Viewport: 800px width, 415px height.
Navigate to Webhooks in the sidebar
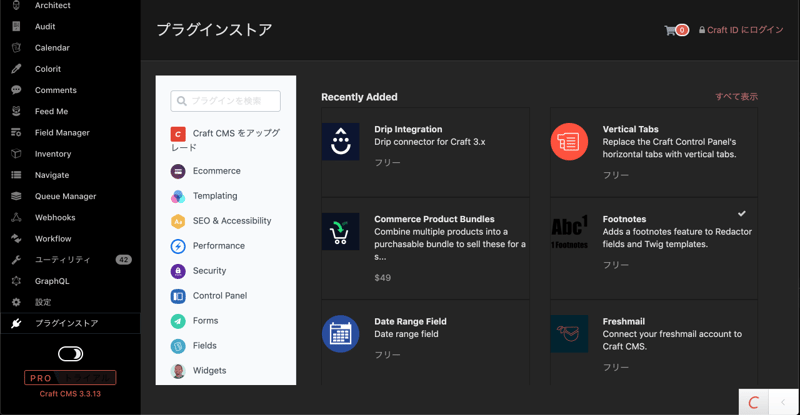(x=55, y=217)
